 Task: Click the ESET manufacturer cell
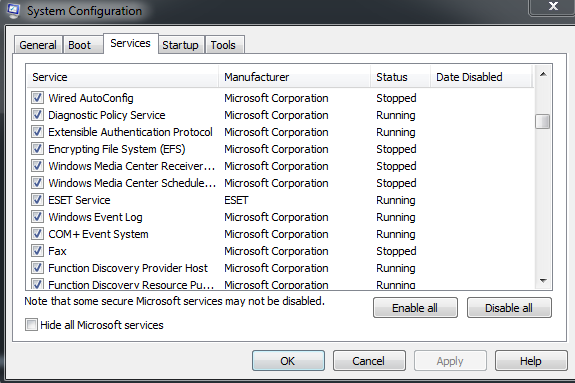point(236,200)
